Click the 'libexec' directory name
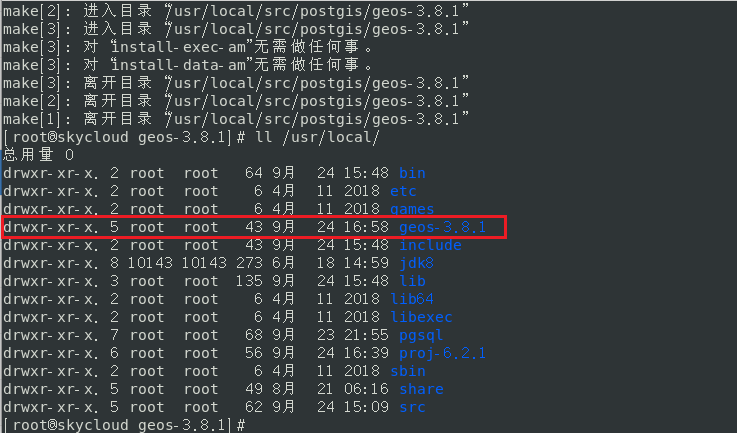This screenshot has width=737, height=433. click(x=421, y=317)
